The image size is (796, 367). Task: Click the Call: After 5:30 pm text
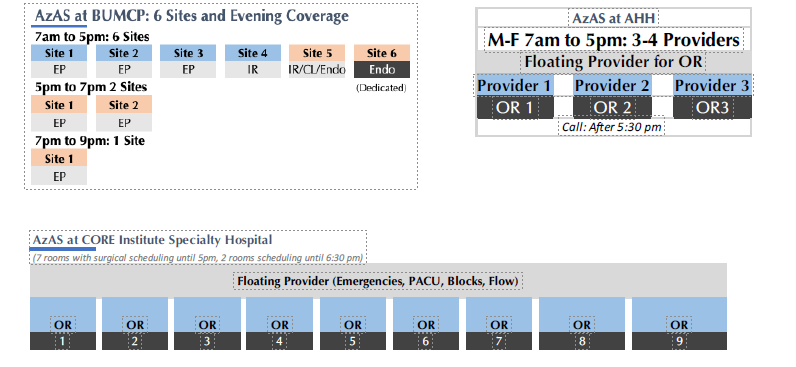612,127
